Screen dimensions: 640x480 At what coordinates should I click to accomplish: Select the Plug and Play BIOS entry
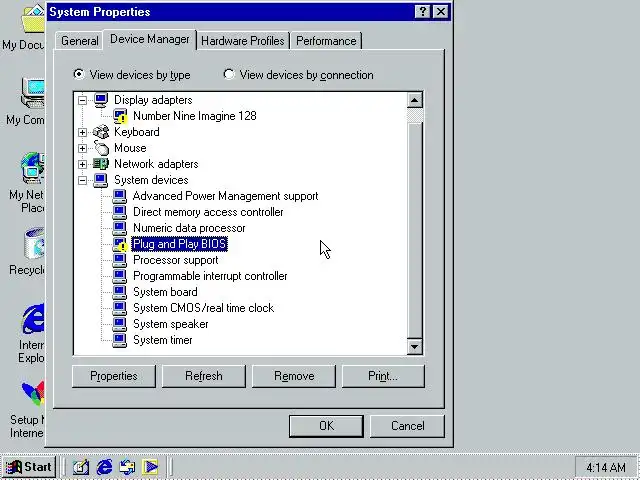(x=180, y=244)
